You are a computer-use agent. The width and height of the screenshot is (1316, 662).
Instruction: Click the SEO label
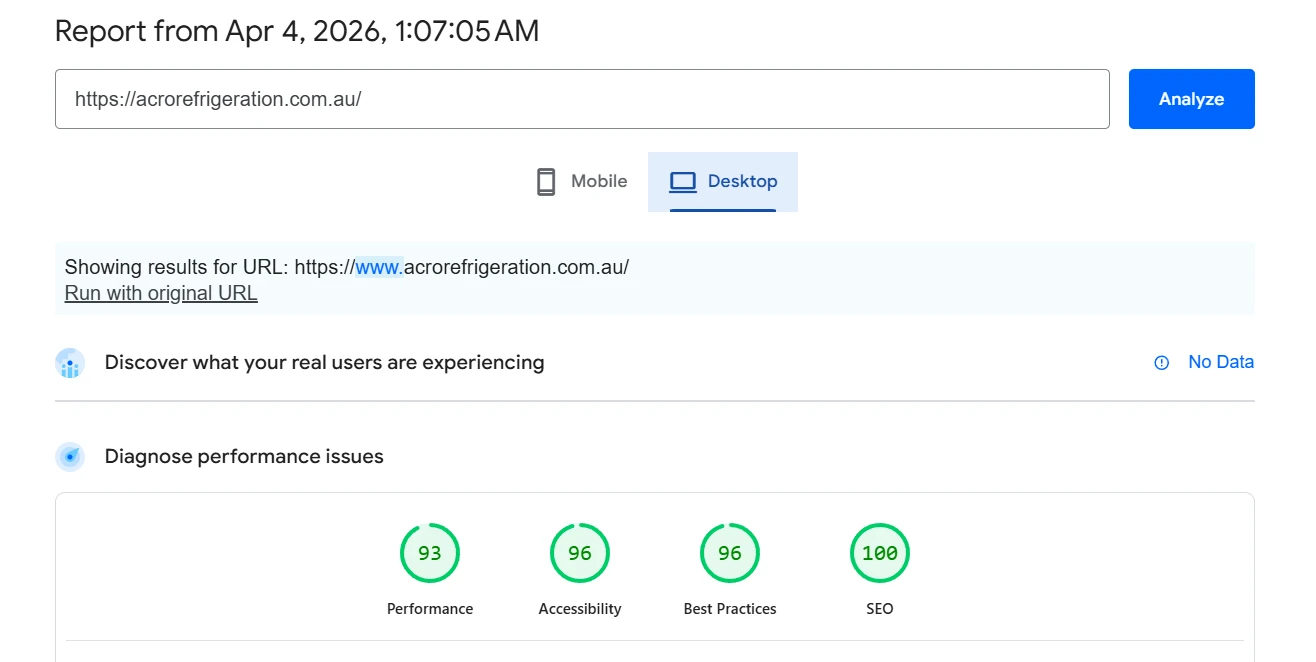point(880,609)
